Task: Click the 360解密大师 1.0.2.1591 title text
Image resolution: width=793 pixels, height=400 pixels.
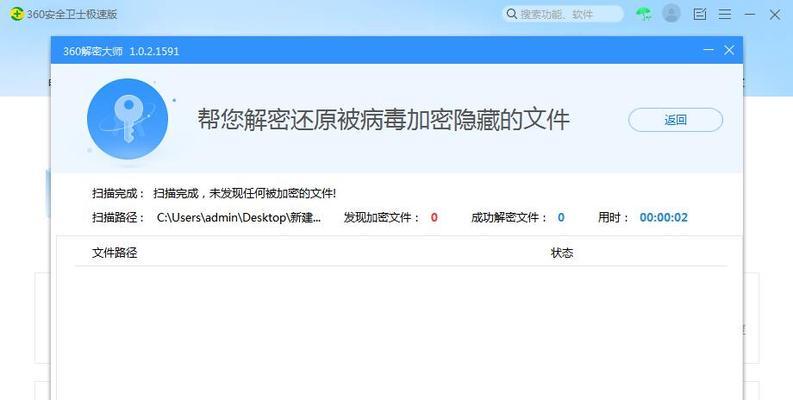Action: pyautogui.click(x=121, y=51)
